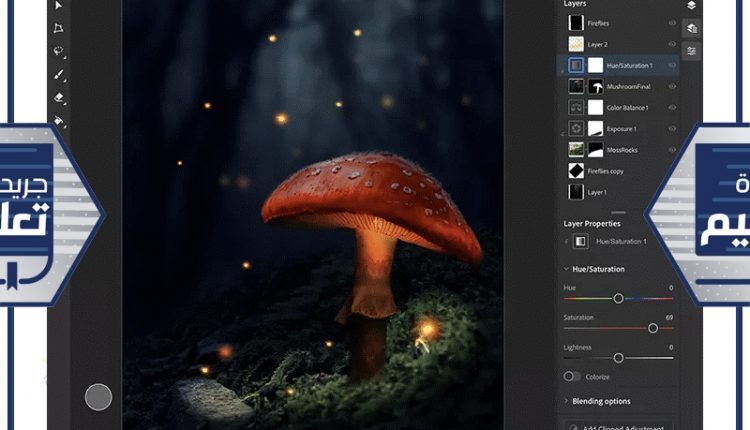Select the Move tool arrow
This screenshot has height=430, width=750.
pos(59,5)
